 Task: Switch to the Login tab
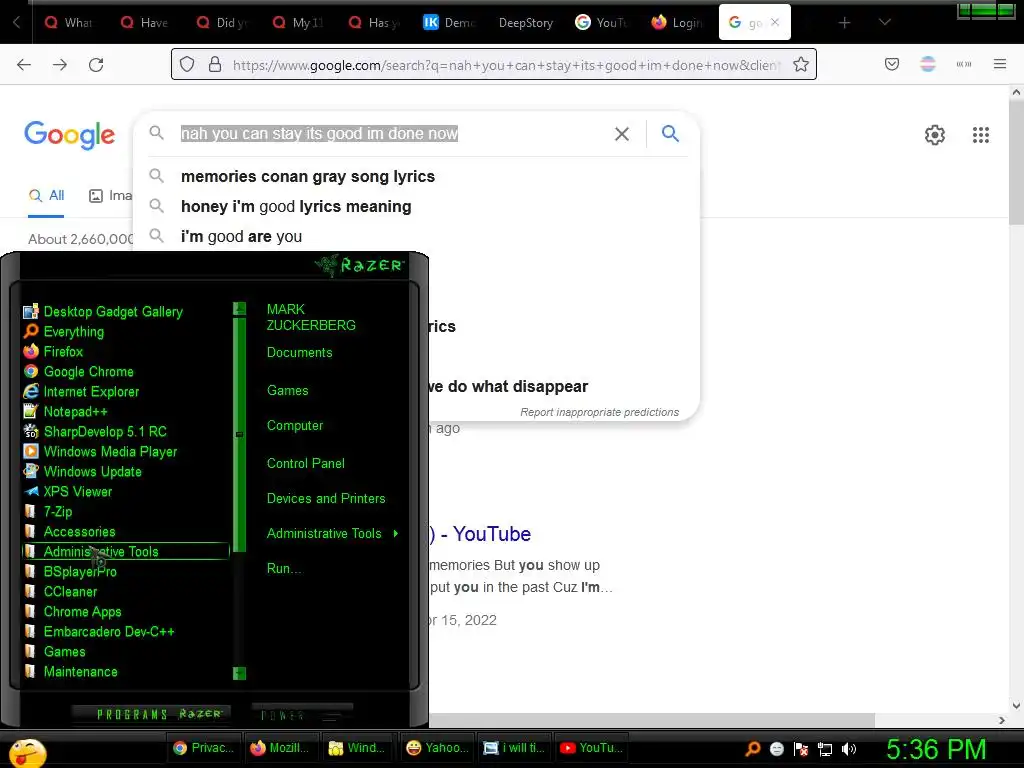pyautogui.click(x=677, y=23)
